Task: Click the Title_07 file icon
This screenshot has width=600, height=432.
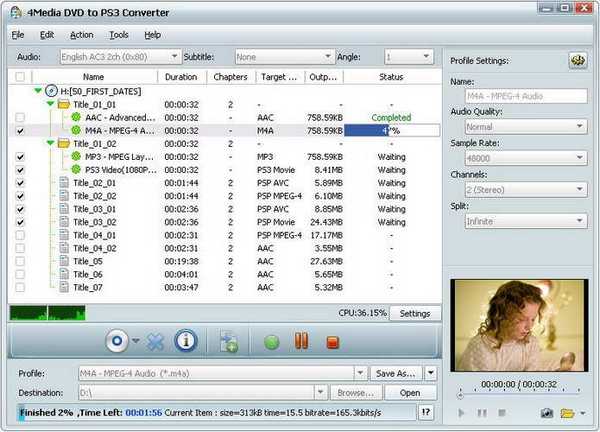Action: click(x=64, y=287)
